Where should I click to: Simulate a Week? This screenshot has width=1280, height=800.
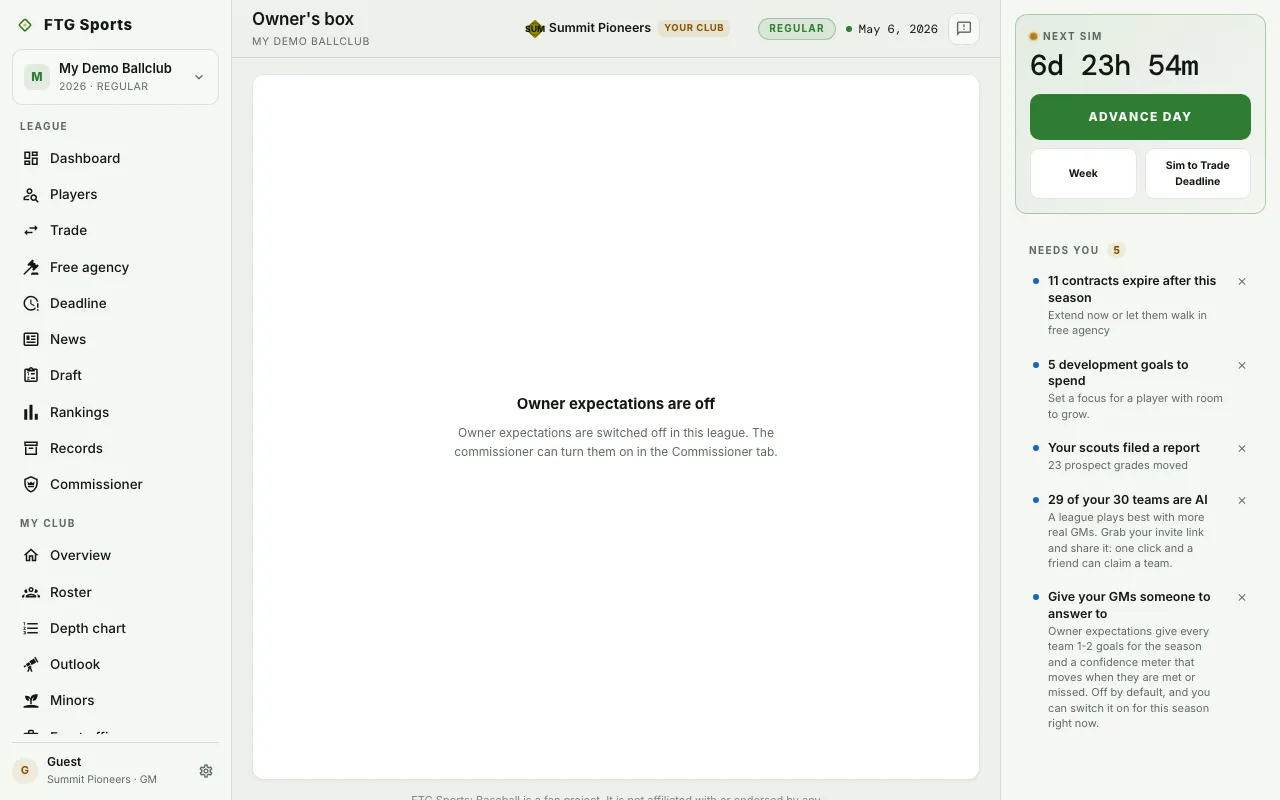[x=1083, y=174]
